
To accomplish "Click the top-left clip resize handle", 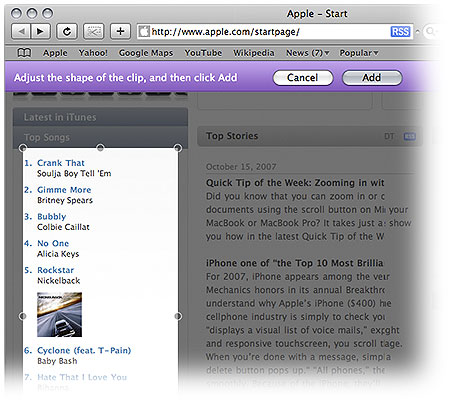I will point(23,148).
